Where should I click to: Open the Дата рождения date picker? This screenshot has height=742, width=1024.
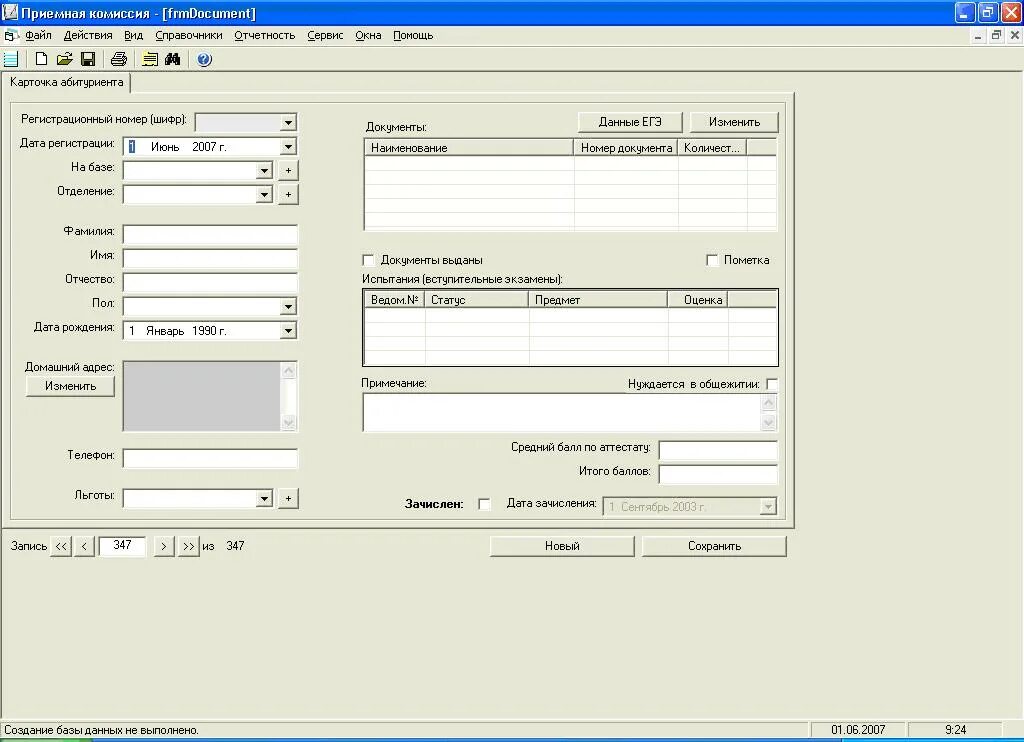pyautogui.click(x=288, y=331)
